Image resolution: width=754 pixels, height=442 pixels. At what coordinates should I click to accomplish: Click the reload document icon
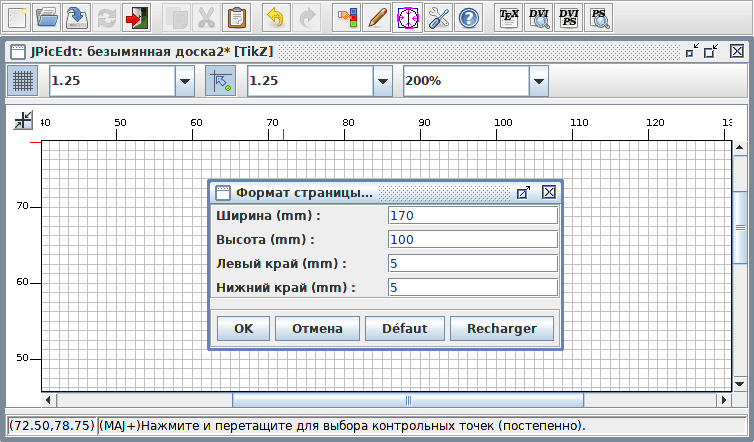tap(106, 18)
